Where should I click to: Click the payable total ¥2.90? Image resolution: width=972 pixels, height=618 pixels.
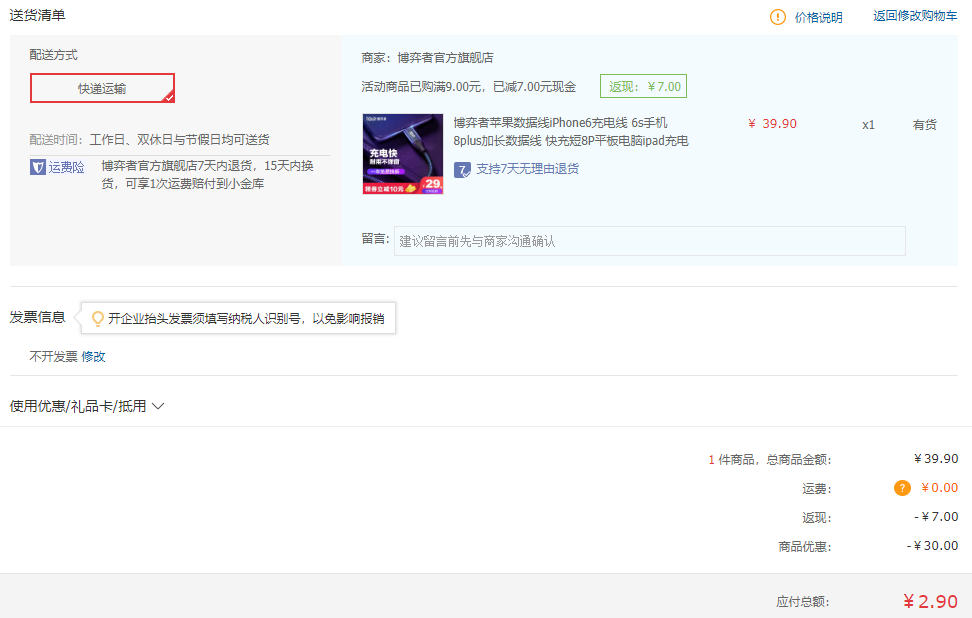point(930,601)
